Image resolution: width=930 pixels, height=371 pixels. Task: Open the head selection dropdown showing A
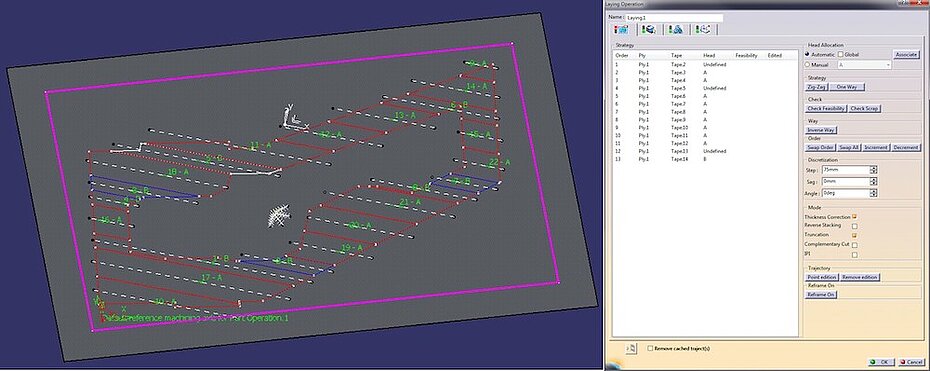pos(865,65)
